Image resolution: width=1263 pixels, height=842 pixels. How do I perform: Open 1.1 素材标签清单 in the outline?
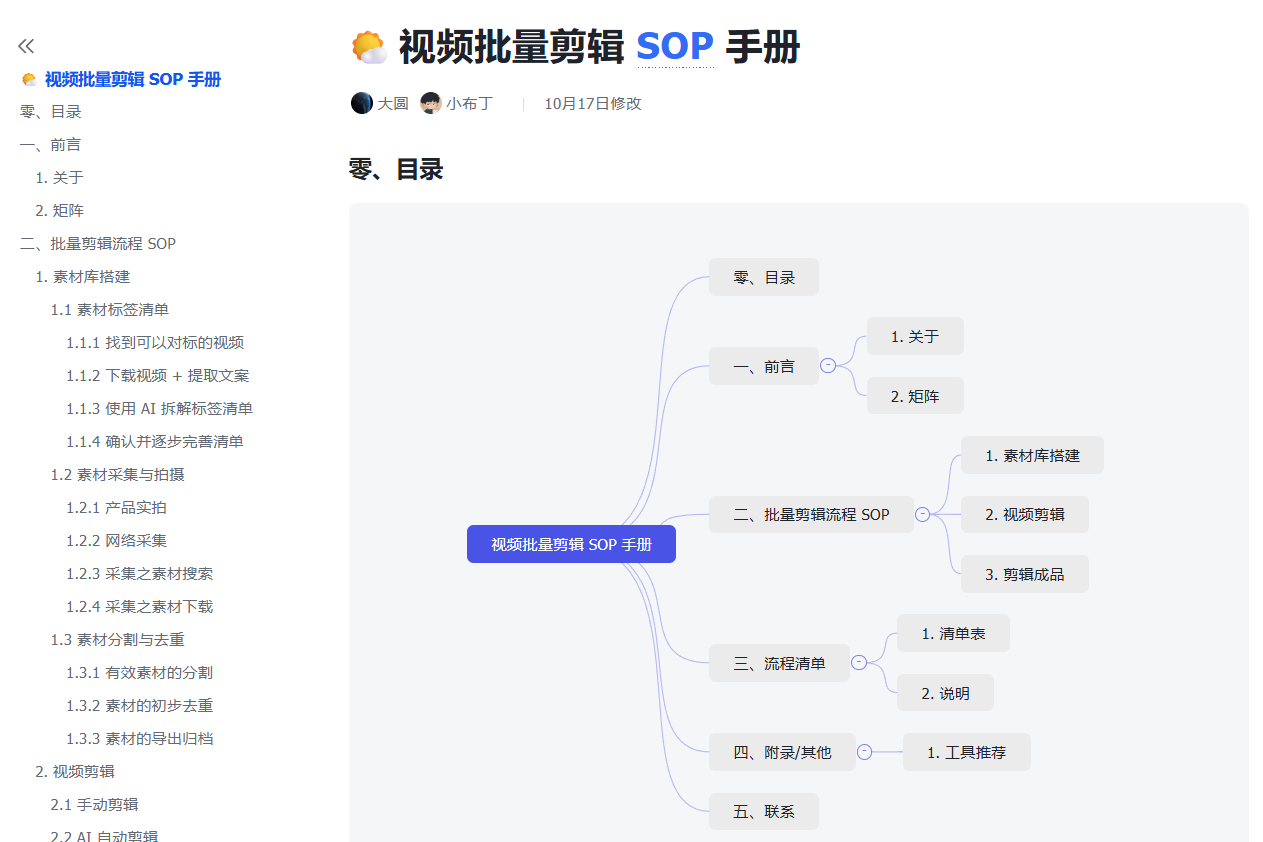click(110, 310)
